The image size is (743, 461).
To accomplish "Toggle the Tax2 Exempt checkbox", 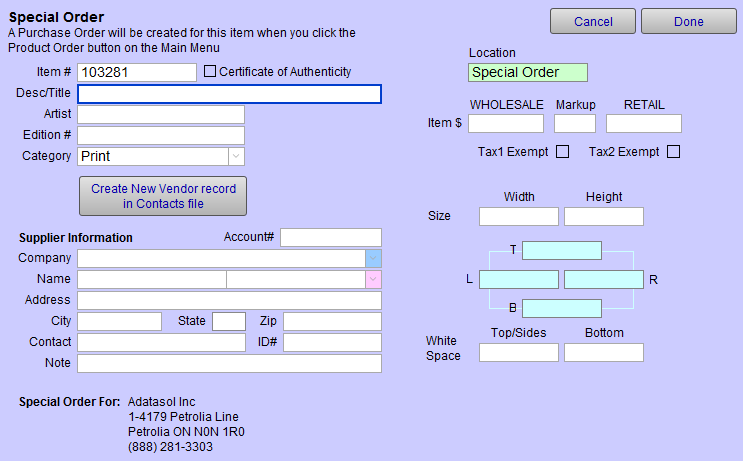I will 673,152.
